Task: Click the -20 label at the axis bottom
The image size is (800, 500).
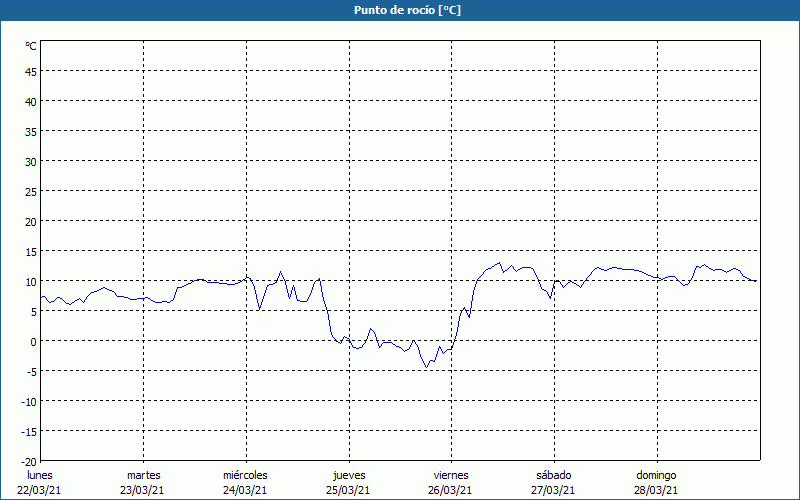Action: point(29,461)
